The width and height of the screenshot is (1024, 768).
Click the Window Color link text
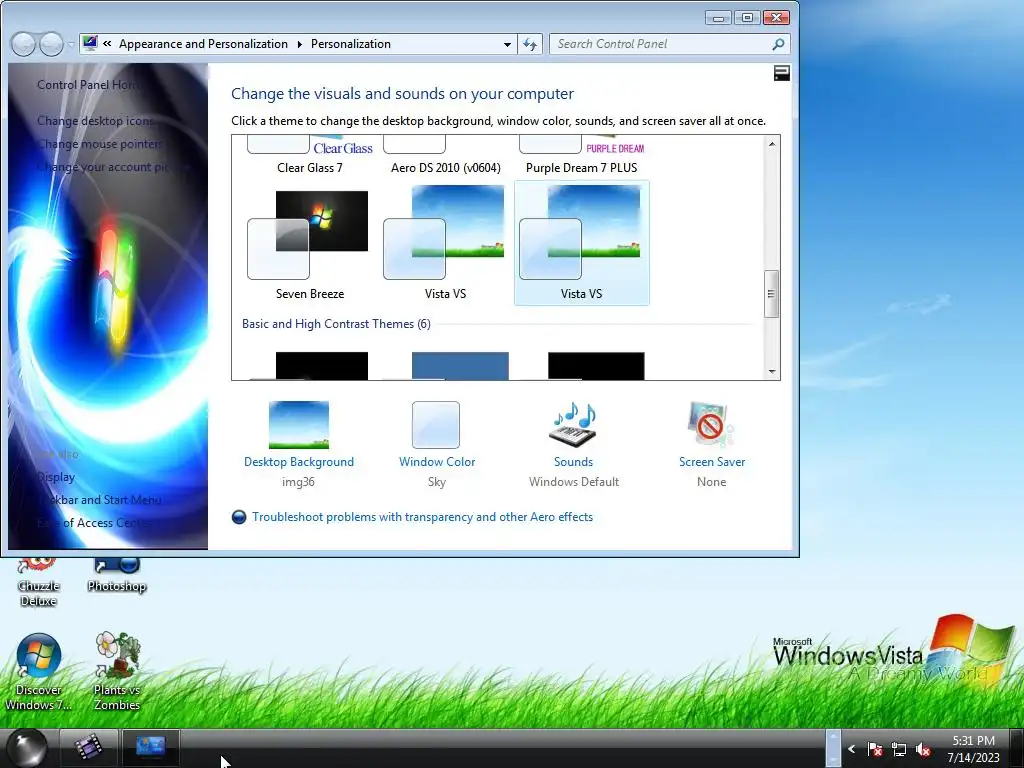437,462
